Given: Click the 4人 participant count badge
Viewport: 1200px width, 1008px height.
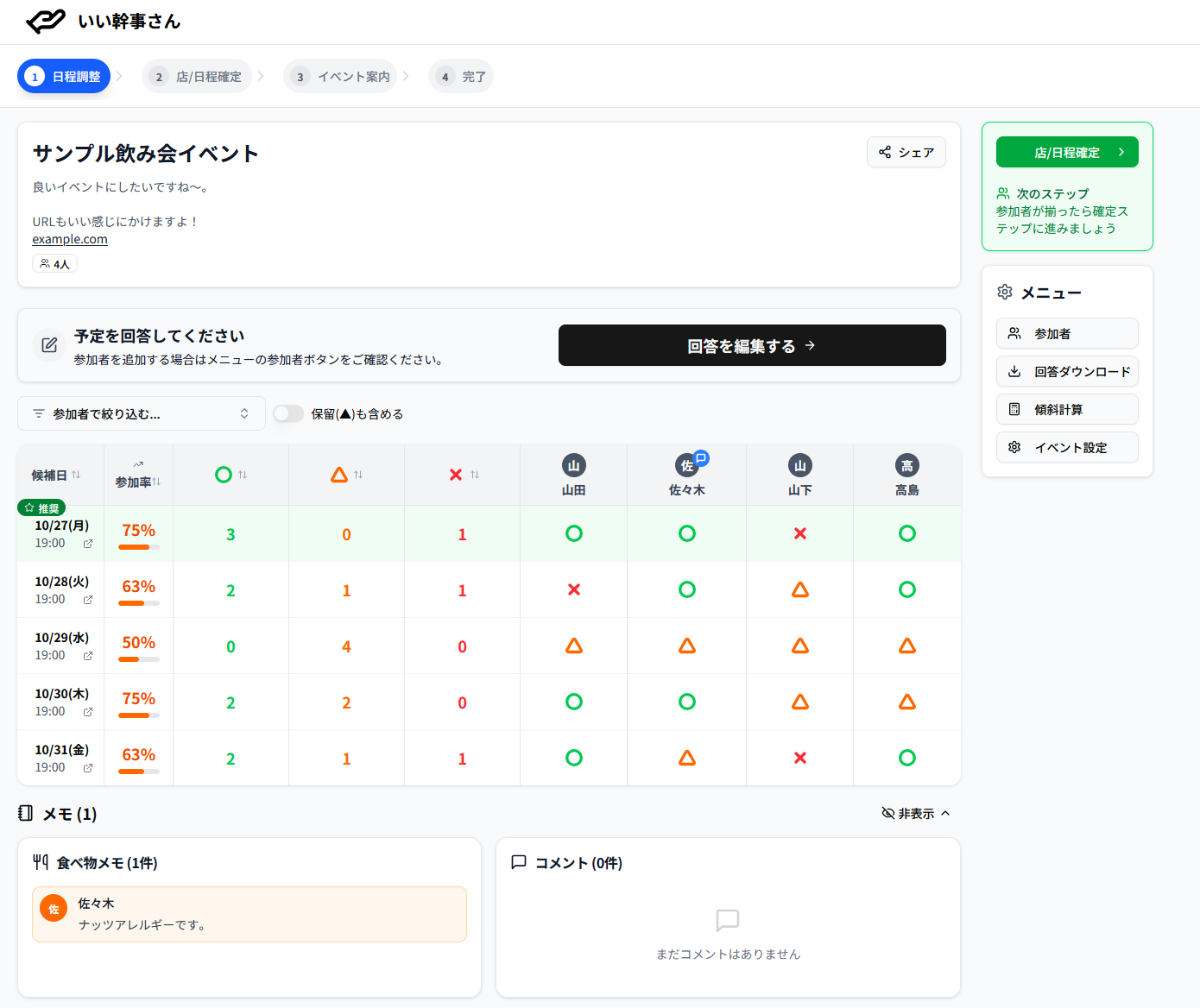Looking at the screenshot, I should [54, 264].
